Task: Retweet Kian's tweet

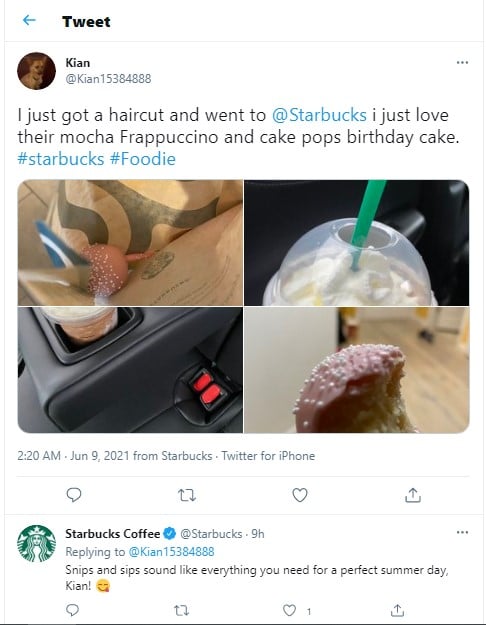Action: click(187, 495)
